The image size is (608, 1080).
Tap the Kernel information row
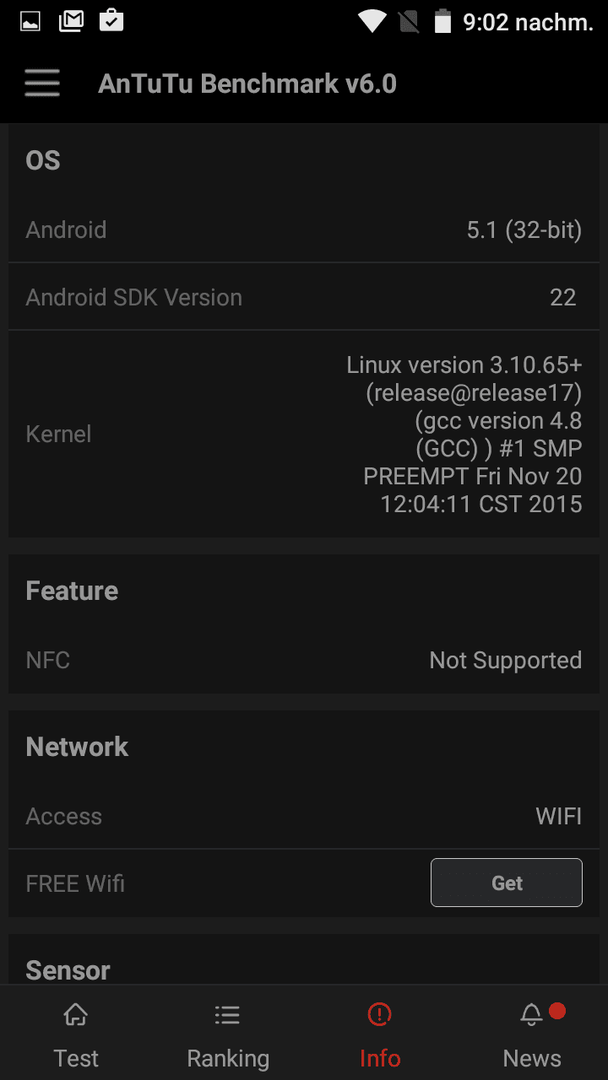click(x=304, y=434)
